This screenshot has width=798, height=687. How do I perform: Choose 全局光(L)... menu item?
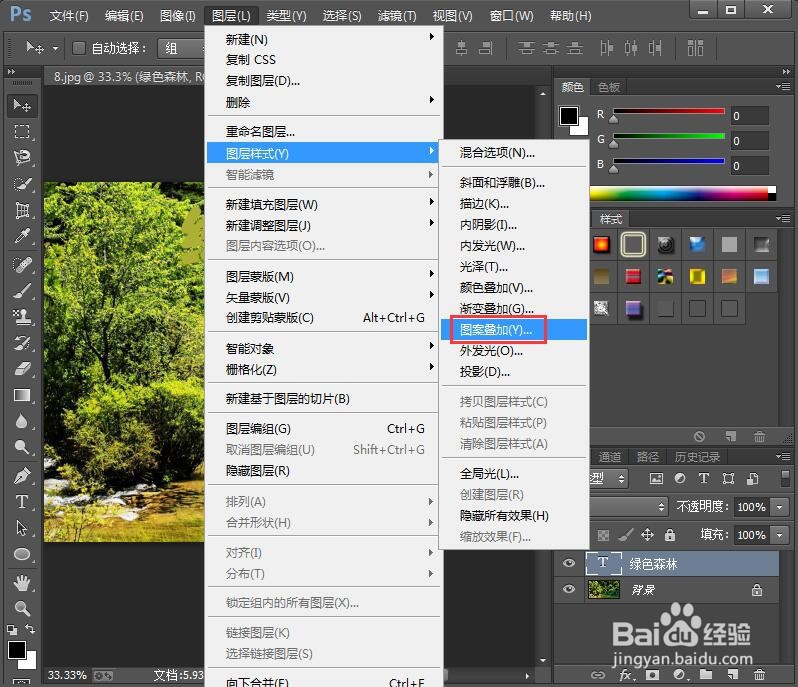click(x=514, y=473)
